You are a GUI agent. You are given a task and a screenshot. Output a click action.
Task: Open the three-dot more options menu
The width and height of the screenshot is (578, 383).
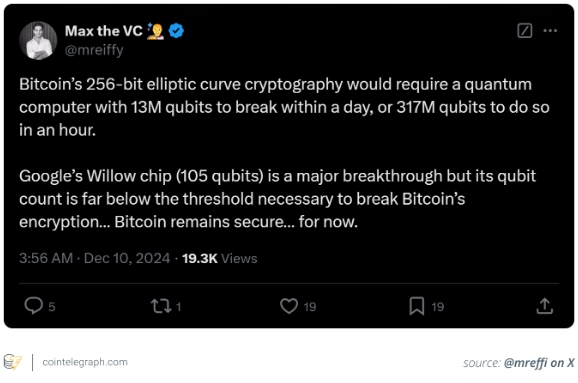click(550, 31)
